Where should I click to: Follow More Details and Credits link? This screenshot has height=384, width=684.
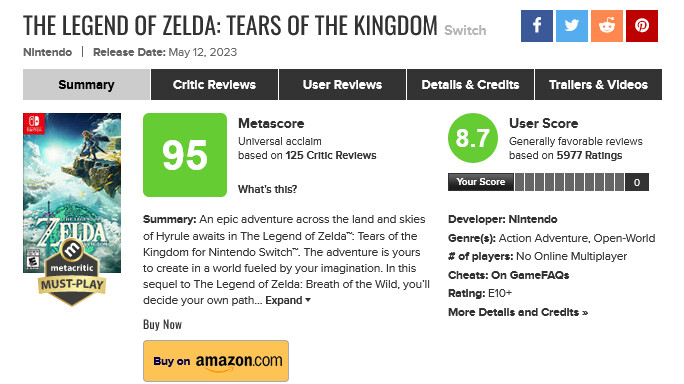518,312
